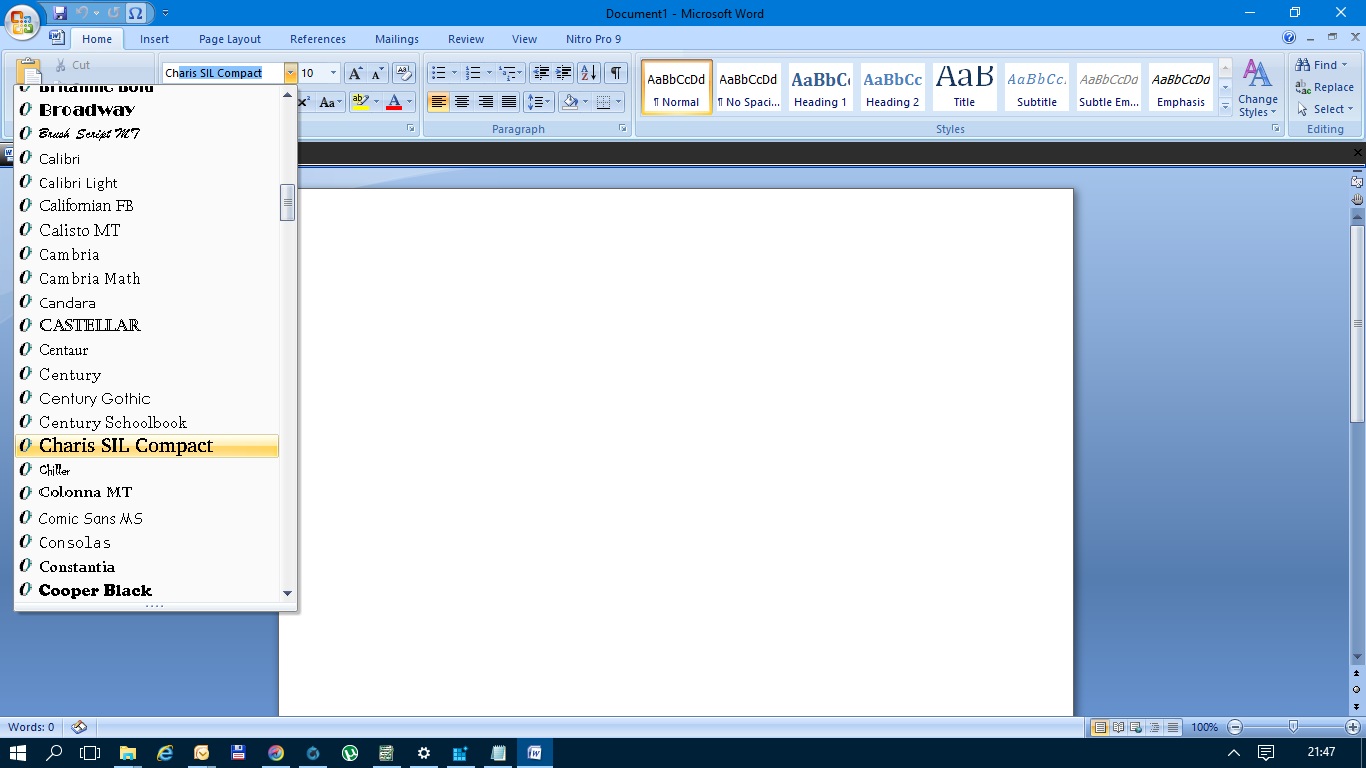1366x768 pixels.
Task: Open Internet Explorer from taskbar
Action: pos(165,753)
